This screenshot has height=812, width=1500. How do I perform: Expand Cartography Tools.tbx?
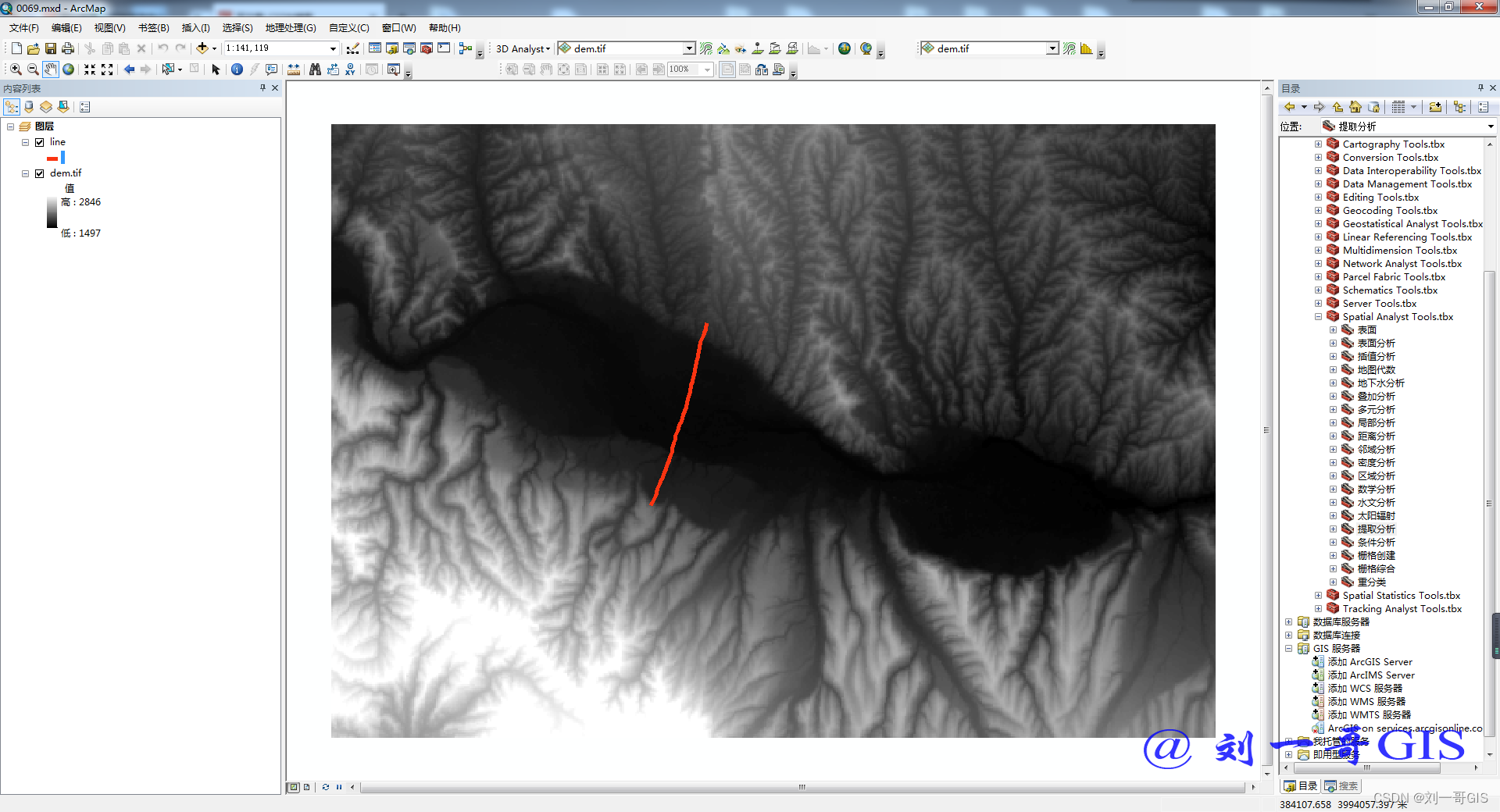1319,144
